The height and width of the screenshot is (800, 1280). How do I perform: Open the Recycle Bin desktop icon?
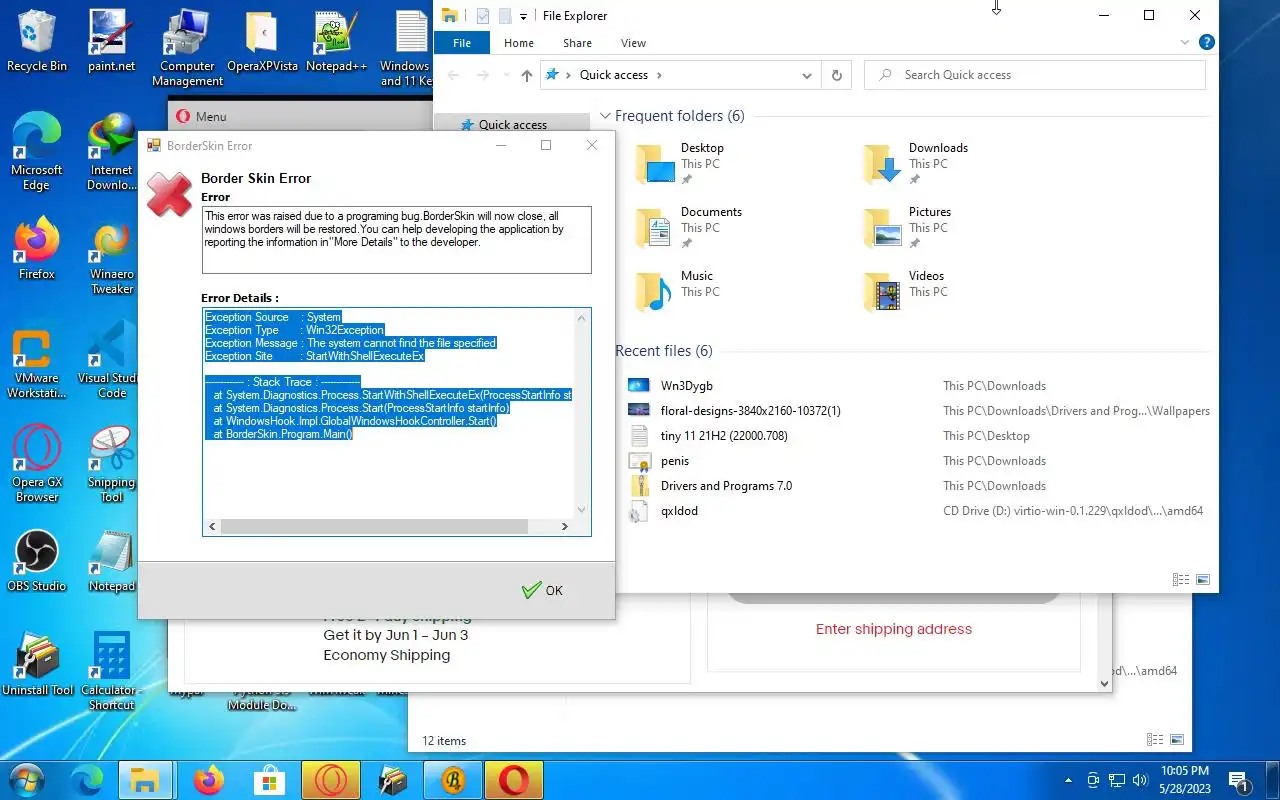pyautogui.click(x=37, y=42)
